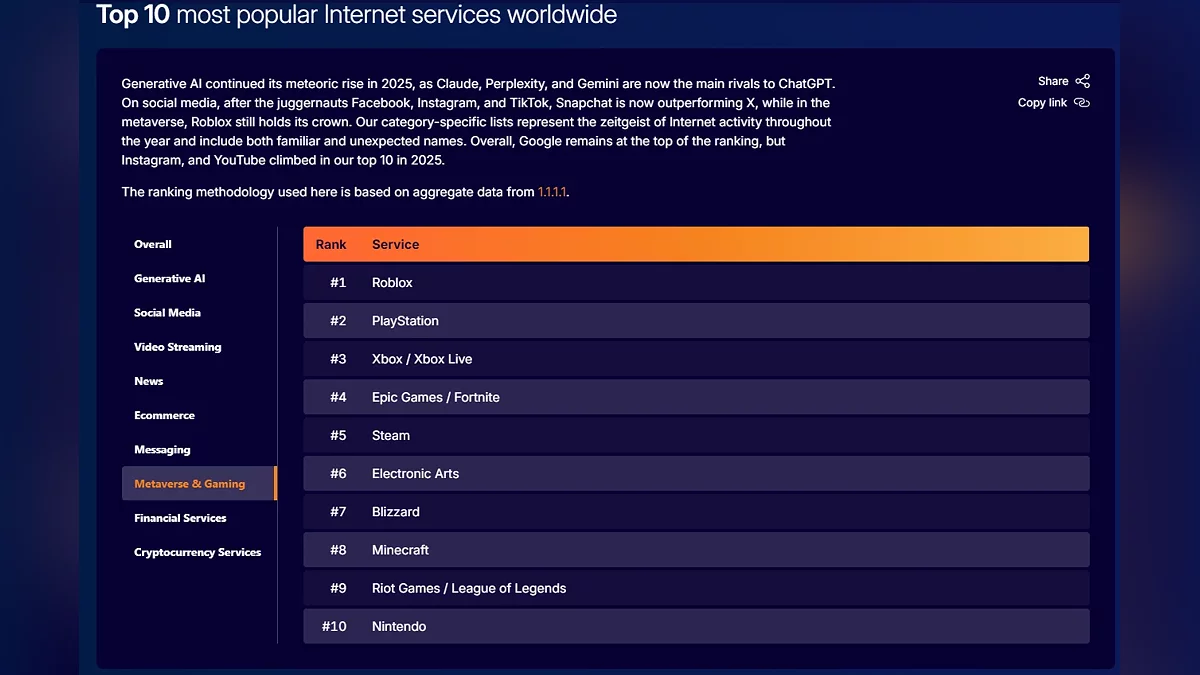Click the #10 Nintendo row
The image size is (1200, 675).
(696, 627)
